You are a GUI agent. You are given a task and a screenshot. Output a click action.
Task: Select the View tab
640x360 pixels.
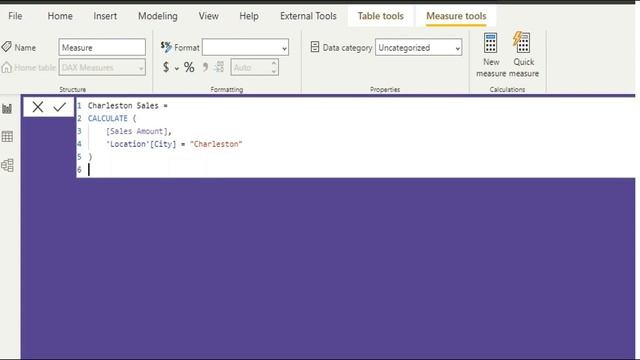point(208,16)
